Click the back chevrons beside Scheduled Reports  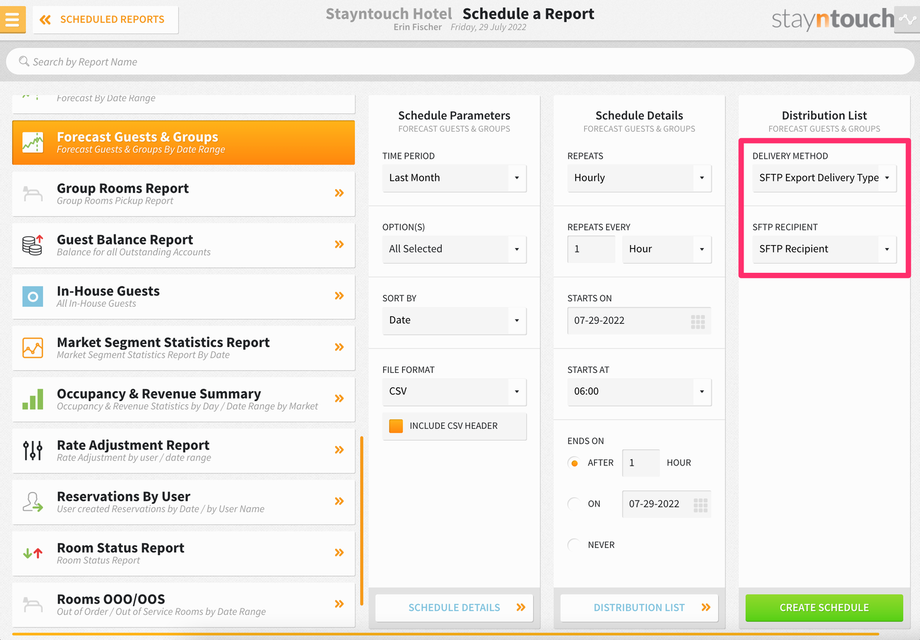click(45, 19)
